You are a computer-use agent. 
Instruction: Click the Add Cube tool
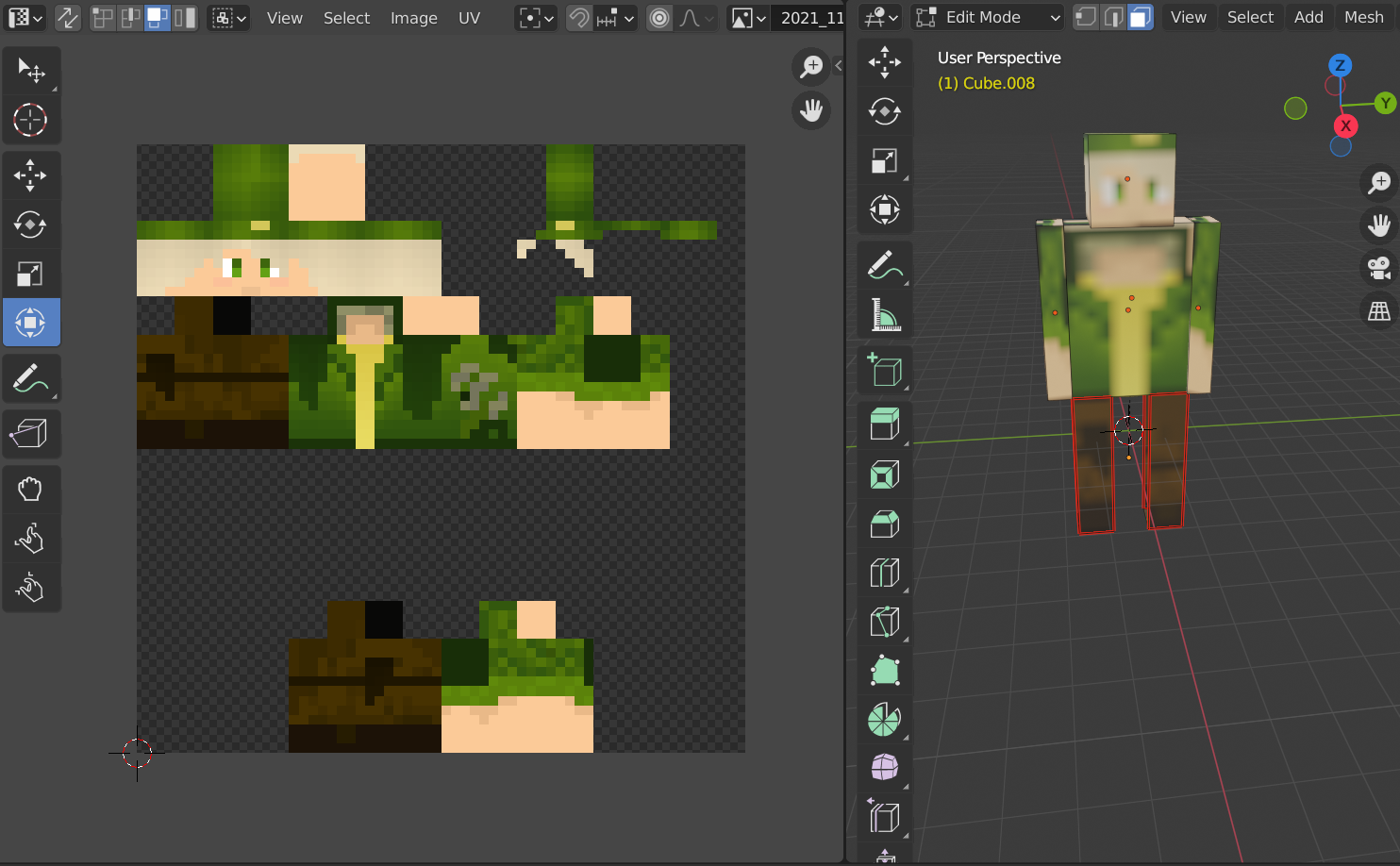[884, 371]
